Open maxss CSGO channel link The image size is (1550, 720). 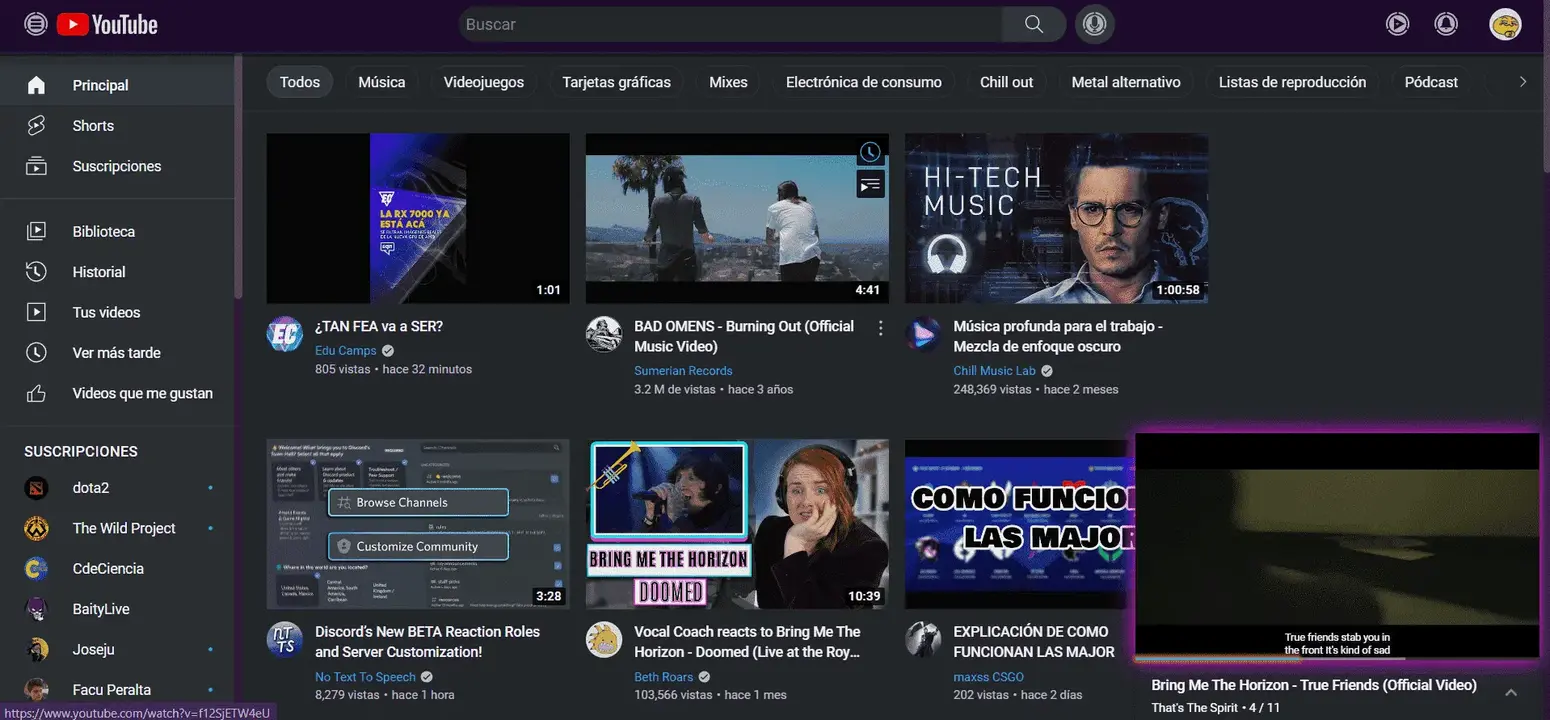tap(989, 677)
